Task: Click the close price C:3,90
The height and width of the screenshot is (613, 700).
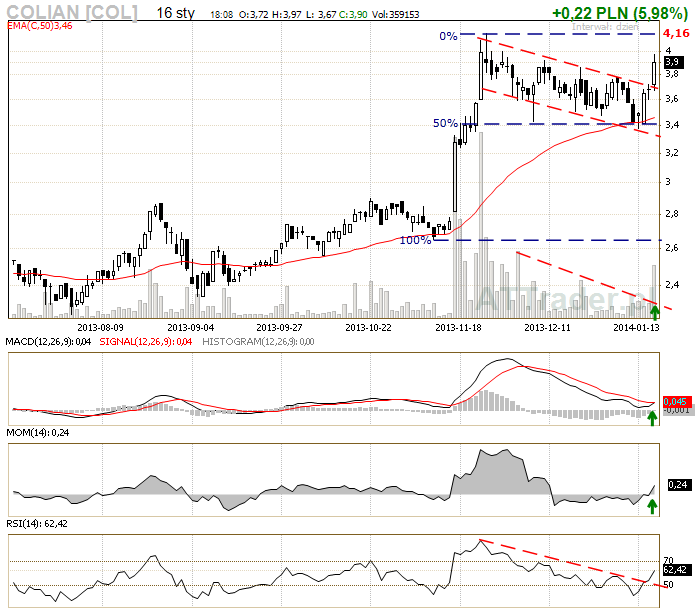Action: click(353, 15)
